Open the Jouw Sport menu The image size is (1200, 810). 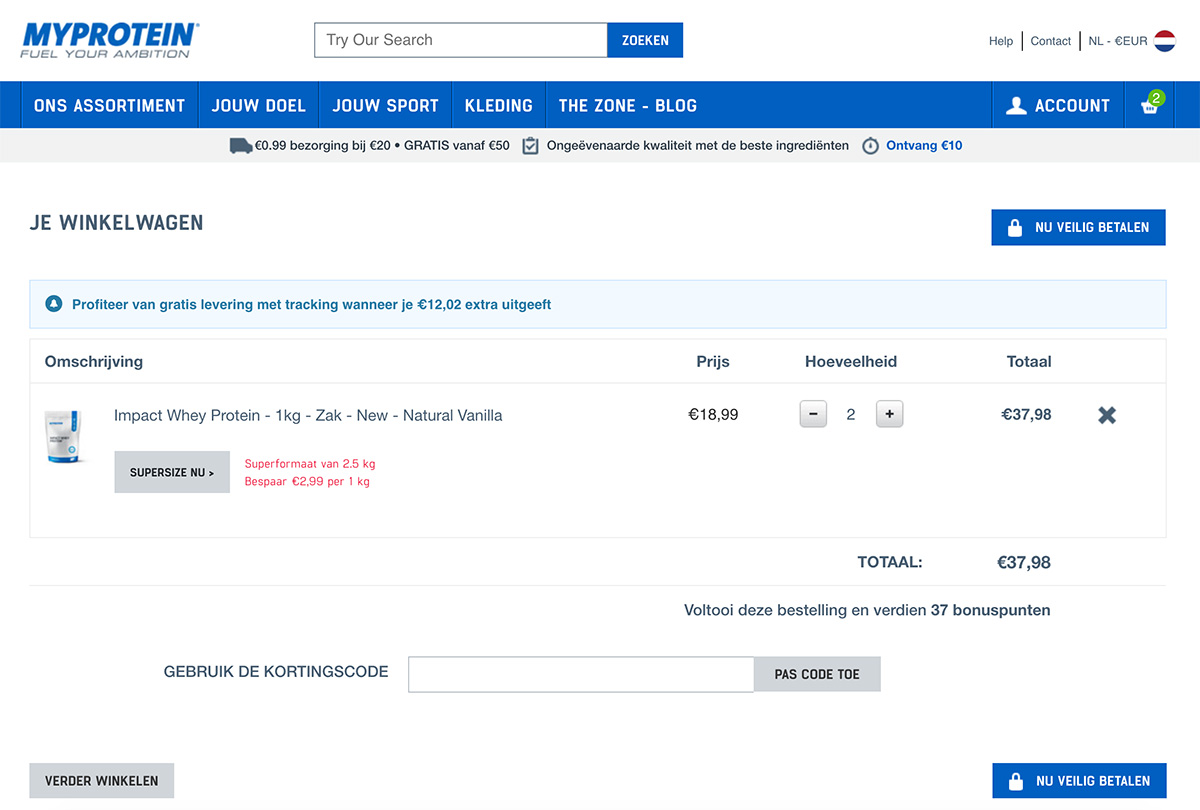pos(386,105)
